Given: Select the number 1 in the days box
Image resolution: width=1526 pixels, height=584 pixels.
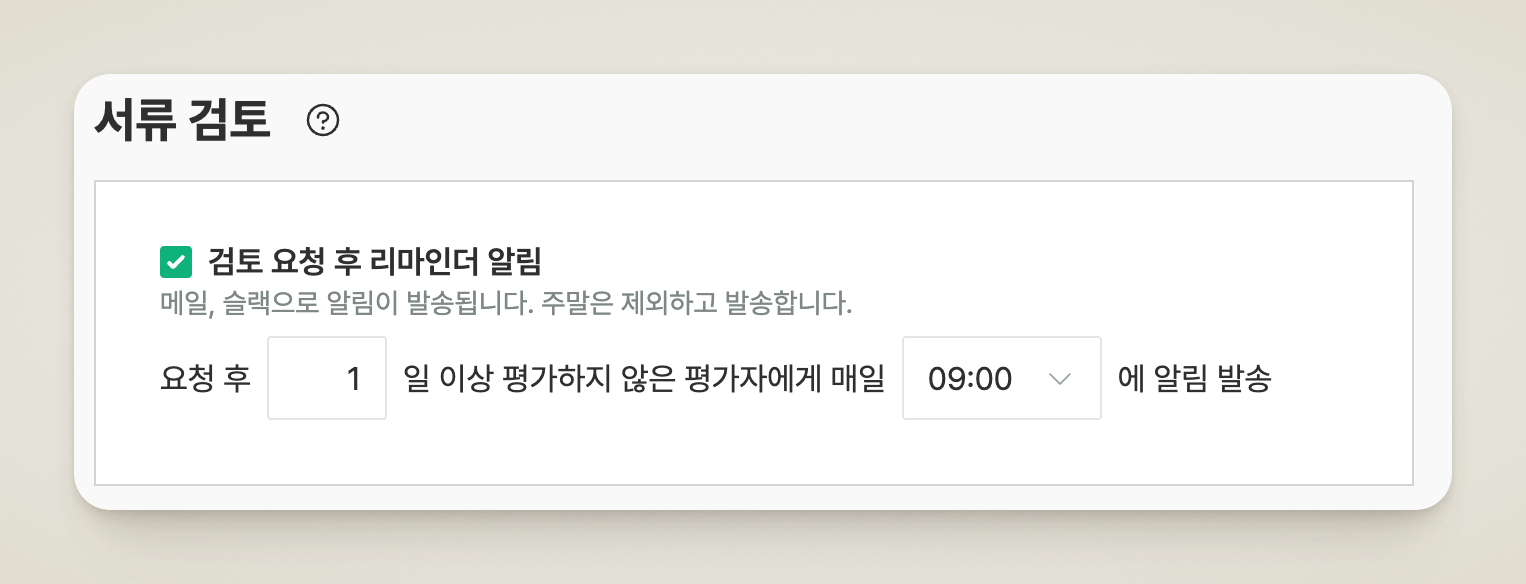Looking at the screenshot, I should 352,379.
